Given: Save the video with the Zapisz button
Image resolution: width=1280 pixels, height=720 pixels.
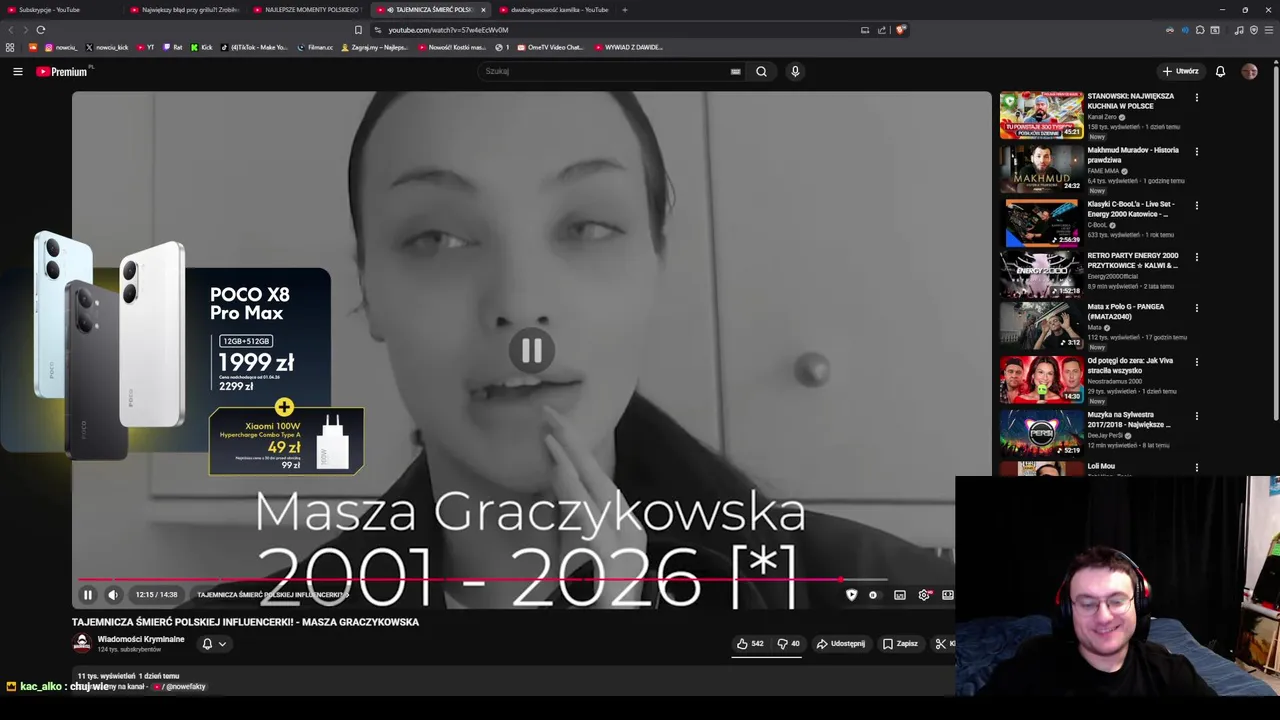Looking at the screenshot, I should pyautogui.click(x=900, y=644).
